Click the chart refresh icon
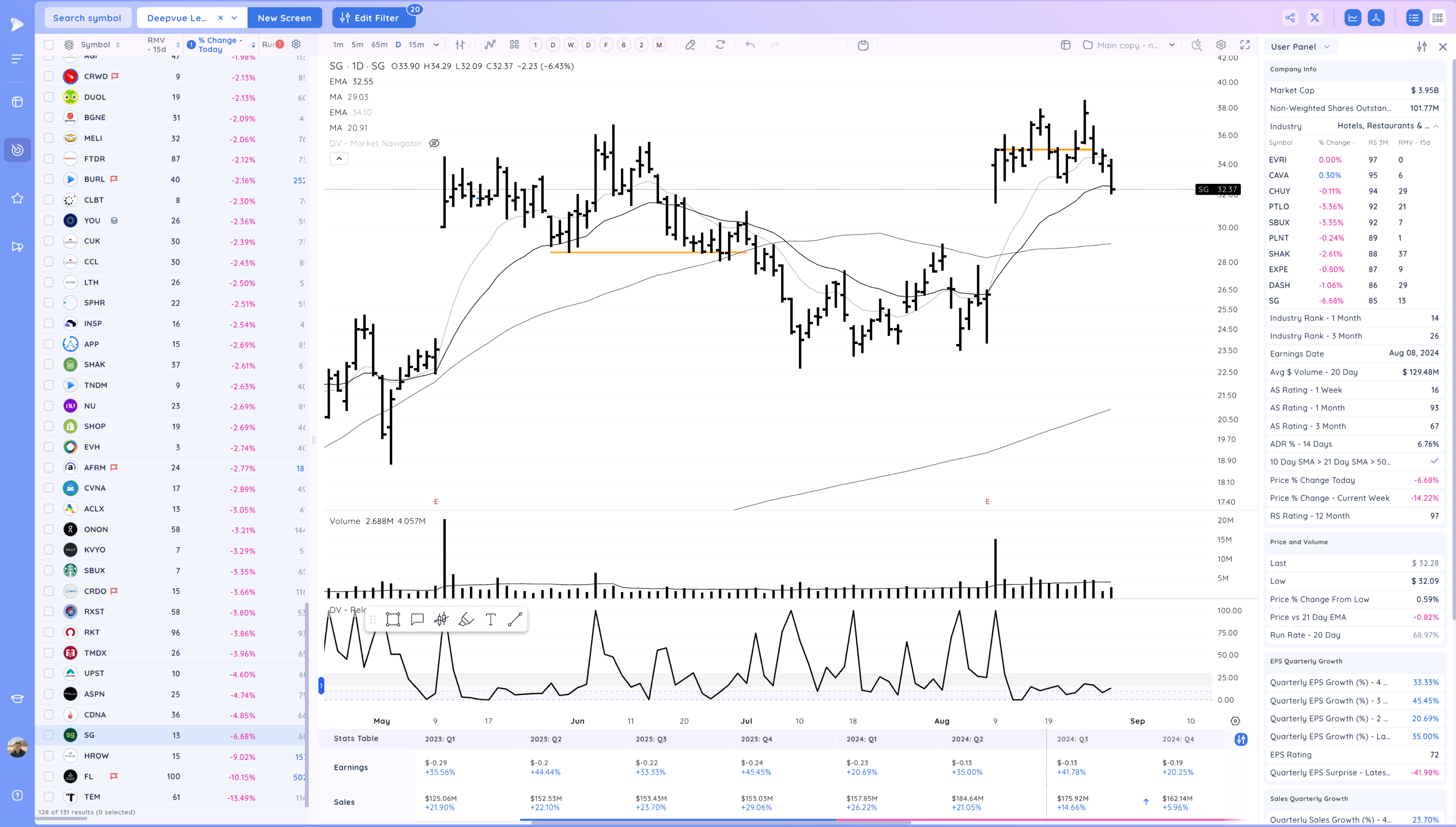 [x=720, y=45]
